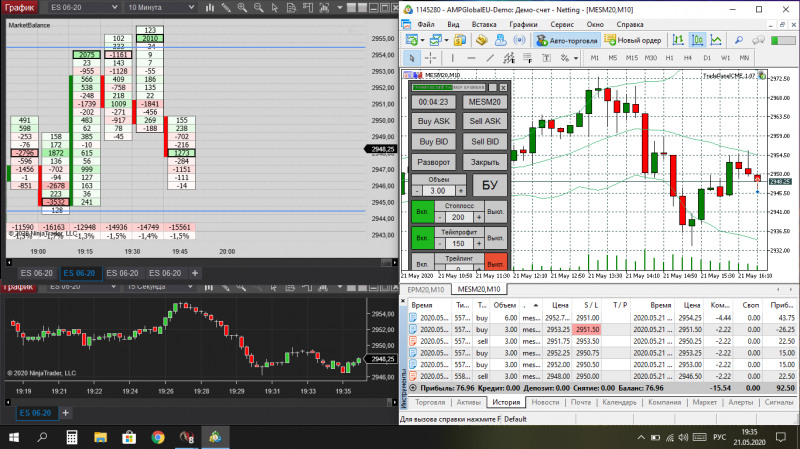The image size is (800, 449).
Task: Open the Market Watch icon in MetaTrader toolbar
Action: pyautogui.click(x=460, y=40)
